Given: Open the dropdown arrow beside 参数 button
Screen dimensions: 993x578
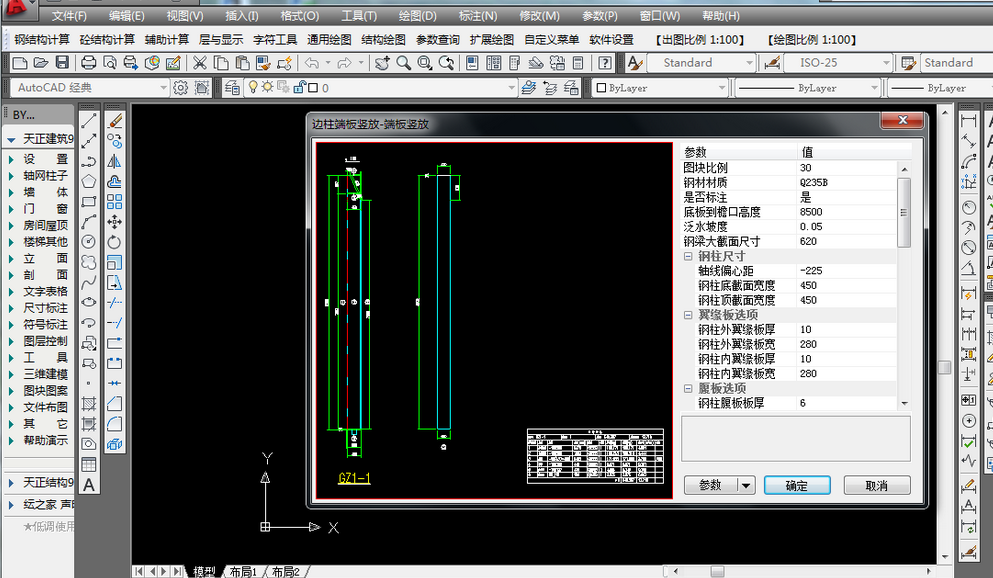Looking at the screenshot, I should tap(746, 486).
